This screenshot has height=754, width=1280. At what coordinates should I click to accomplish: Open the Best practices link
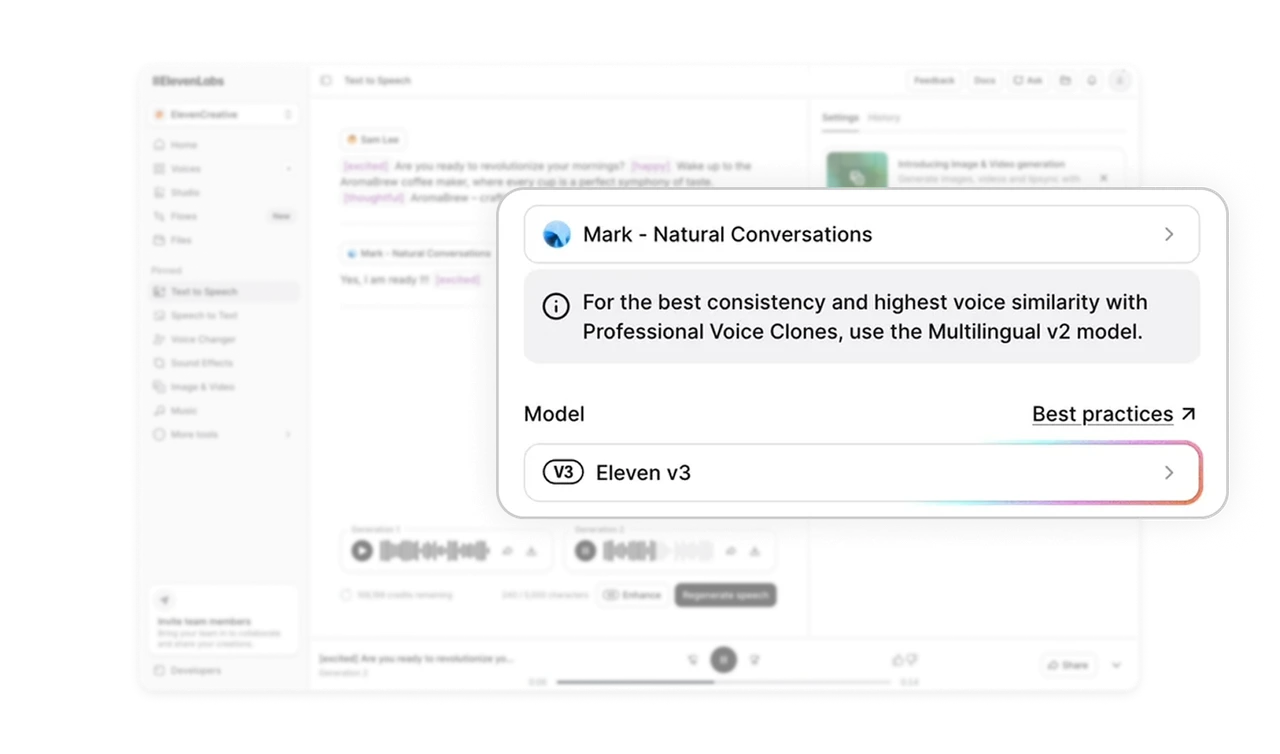pyautogui.click(x=1114, y=414)
